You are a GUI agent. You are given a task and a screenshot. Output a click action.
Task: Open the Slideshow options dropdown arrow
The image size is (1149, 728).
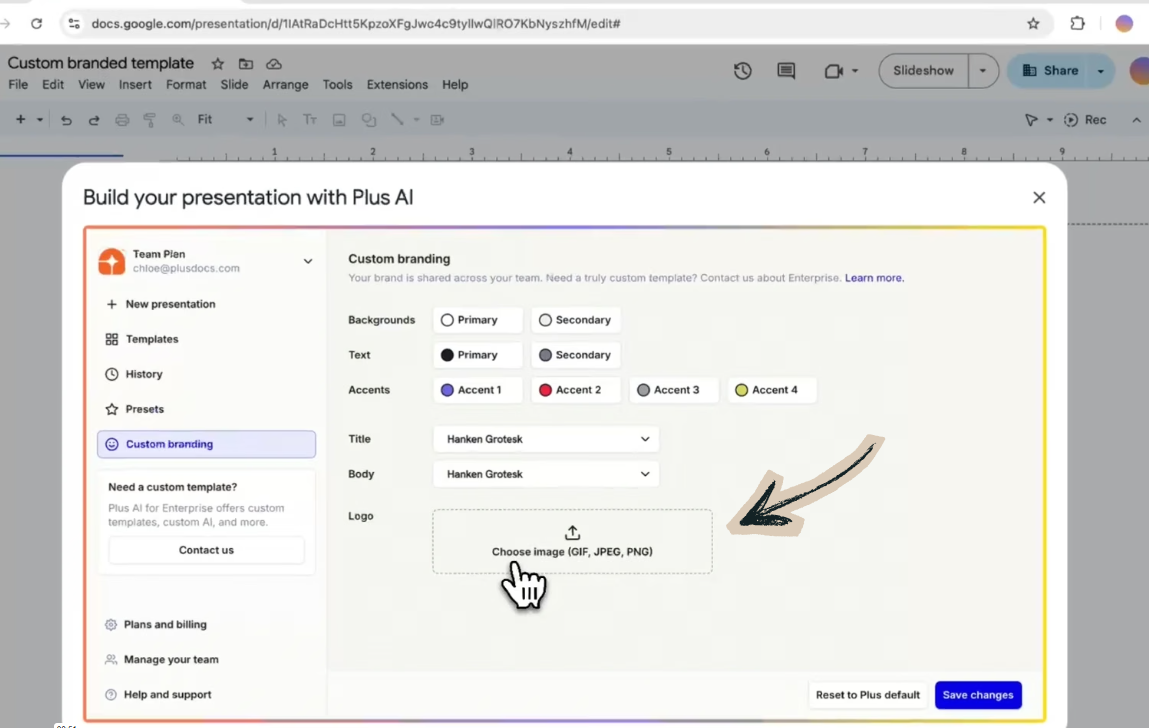point(983,71)
